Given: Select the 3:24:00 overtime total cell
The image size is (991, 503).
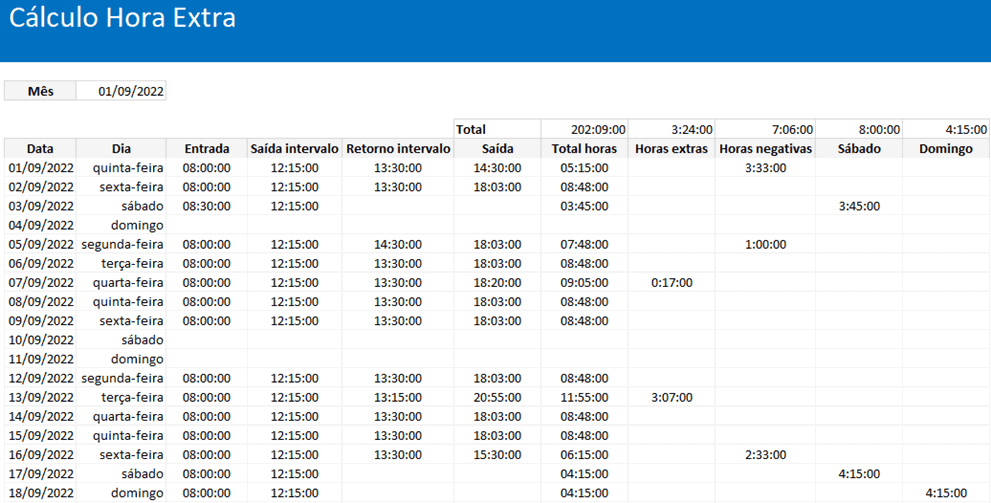Looking at the screenshot, I should click(x=672, y=129).
